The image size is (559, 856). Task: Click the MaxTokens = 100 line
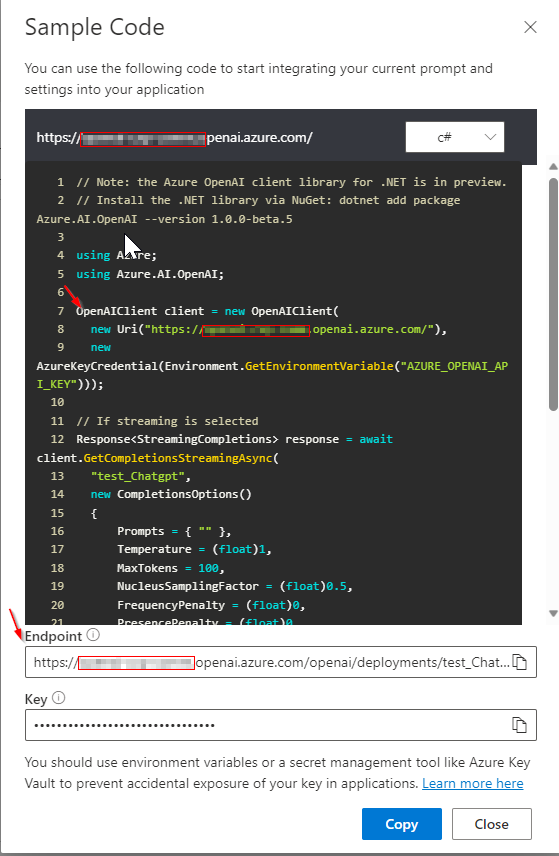pyautogui.click(x=171, y=568)
